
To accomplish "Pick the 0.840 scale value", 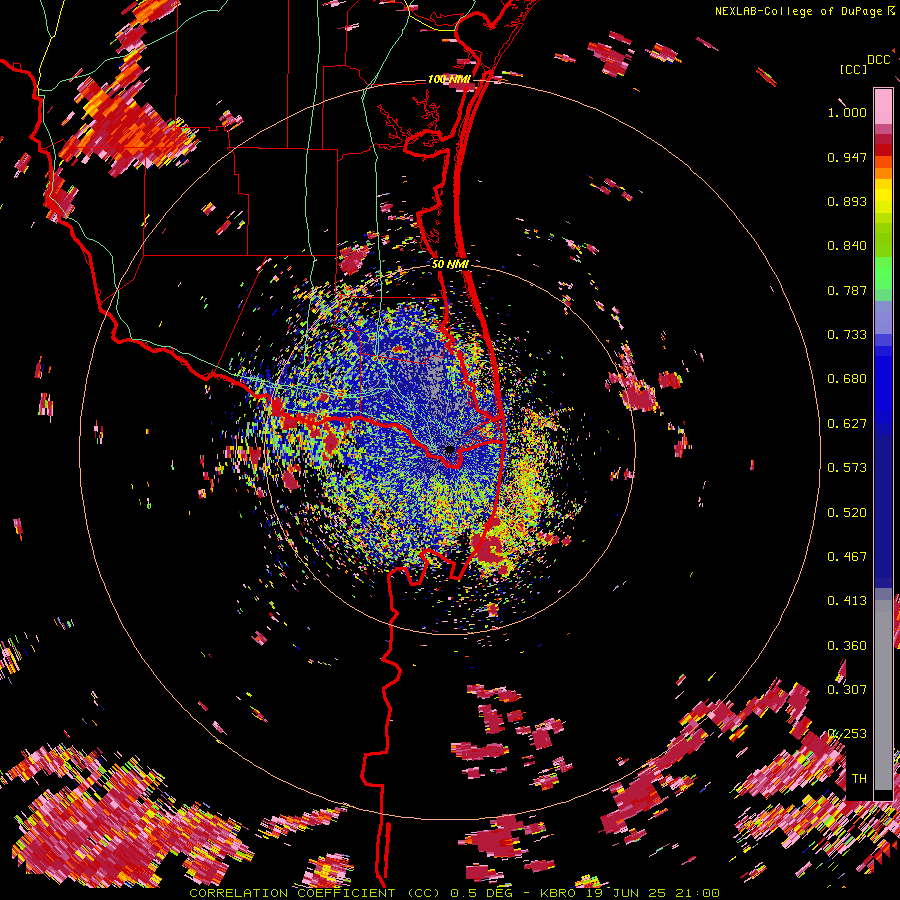I will click(847, 246).
